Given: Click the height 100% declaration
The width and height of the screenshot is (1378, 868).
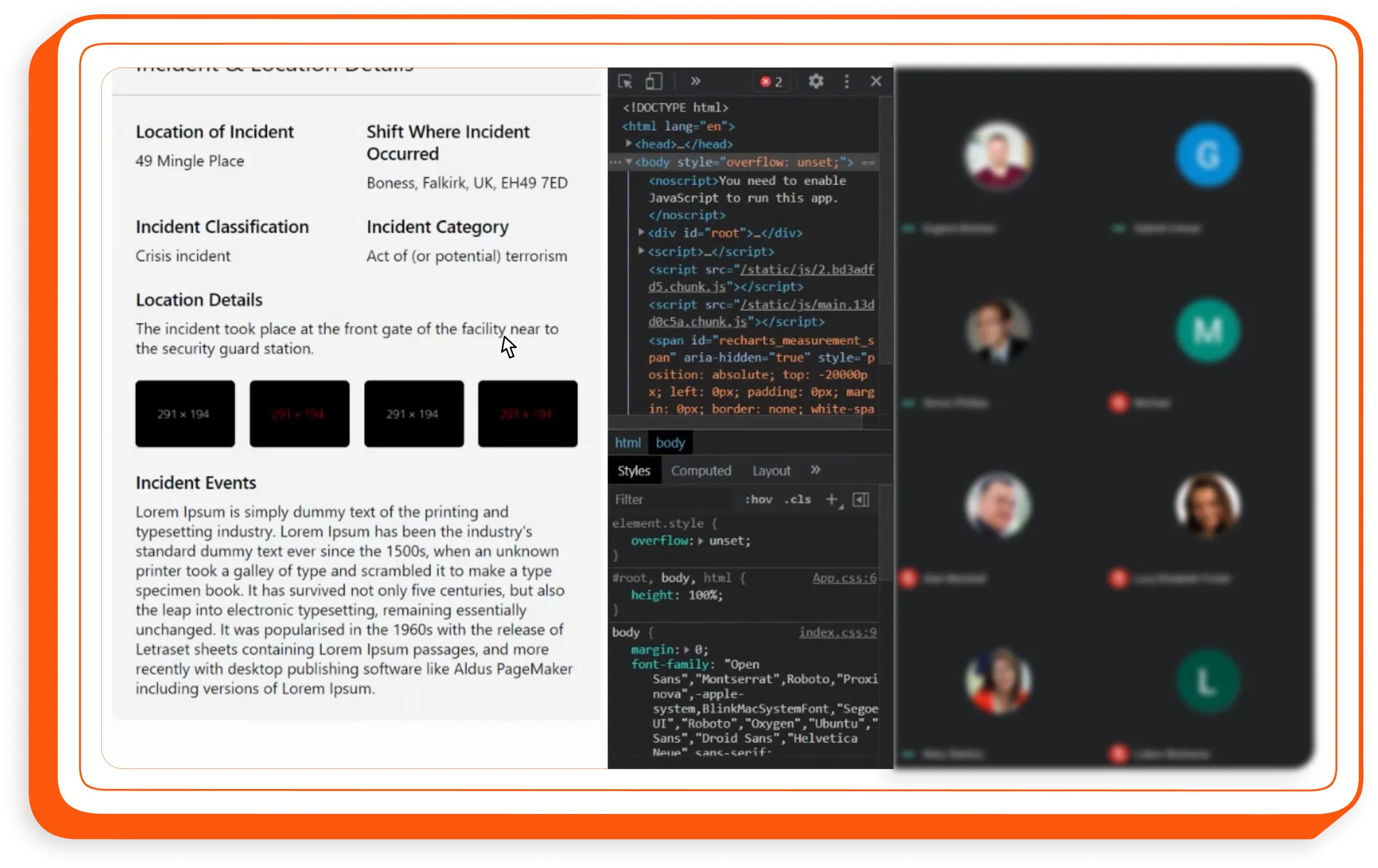Looking at the screenshot, I should 676,595.
